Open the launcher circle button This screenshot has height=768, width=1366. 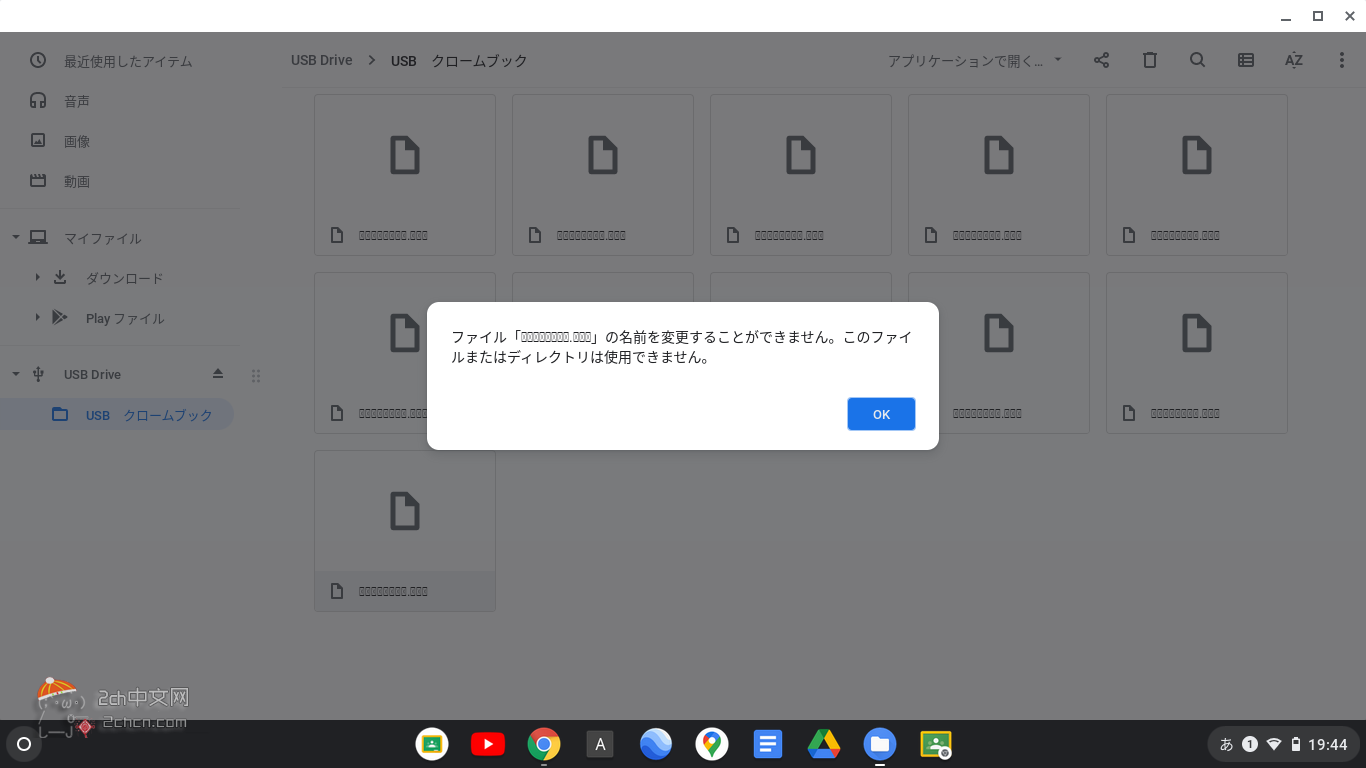click(24, 744)
